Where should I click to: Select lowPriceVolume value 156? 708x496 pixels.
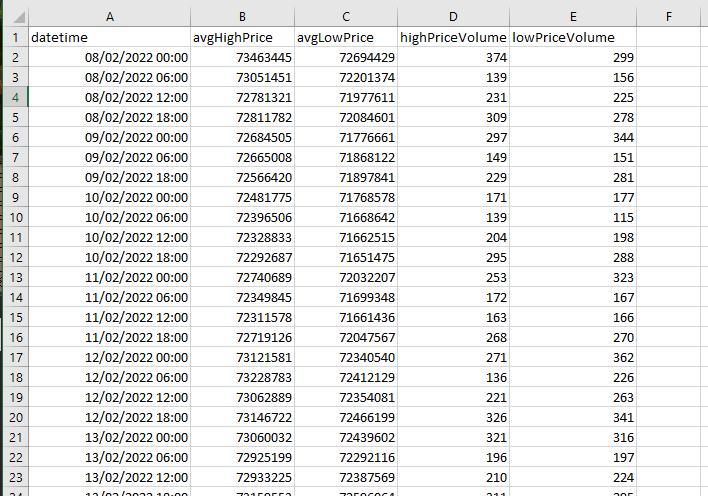[x=573, y=77]
